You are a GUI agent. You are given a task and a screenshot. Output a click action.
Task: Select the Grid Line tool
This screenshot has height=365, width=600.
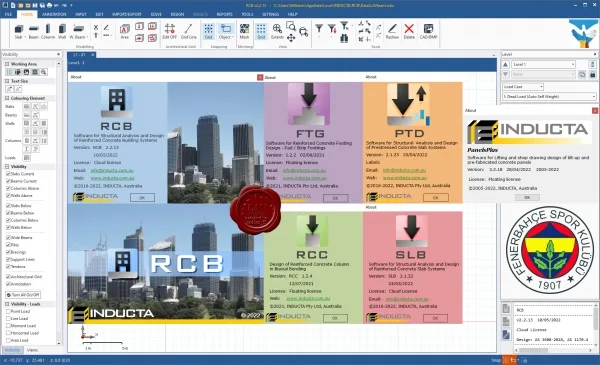pyautogui.click(x=188, y=31)
